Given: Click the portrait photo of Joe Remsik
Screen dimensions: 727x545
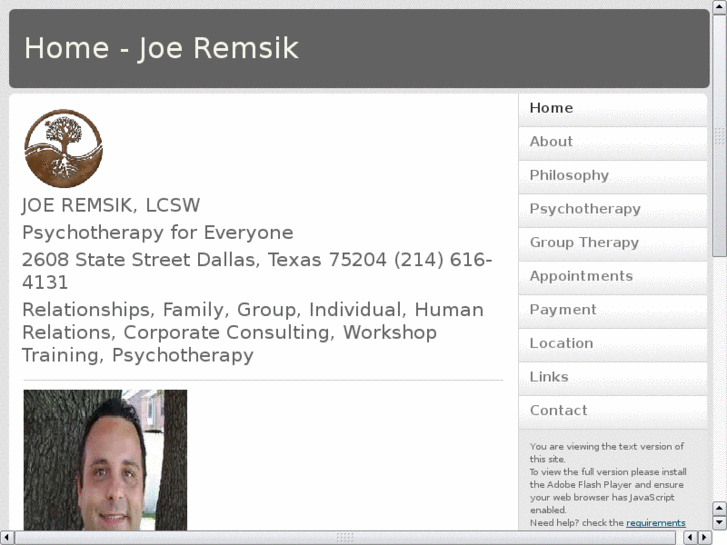Looking at the screenshot, I should click(105, 460).
